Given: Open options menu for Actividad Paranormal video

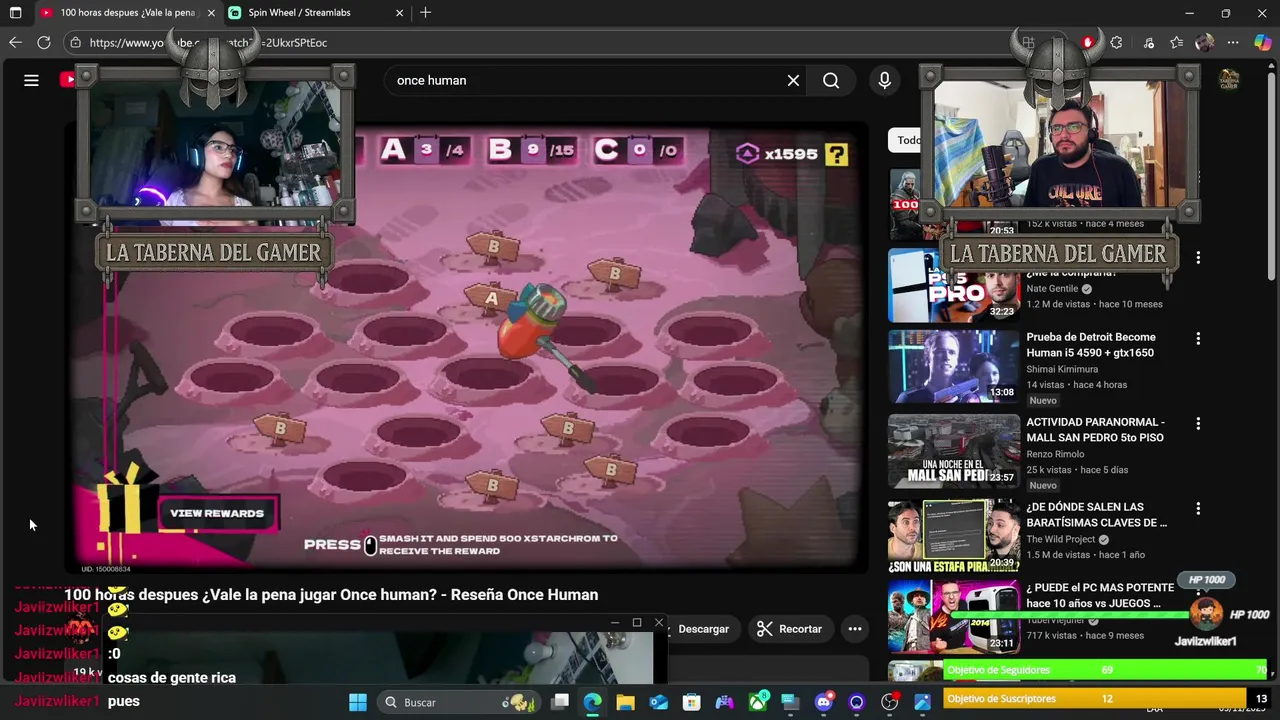Looking at the screenshot, I should (x=1198, y=424).
